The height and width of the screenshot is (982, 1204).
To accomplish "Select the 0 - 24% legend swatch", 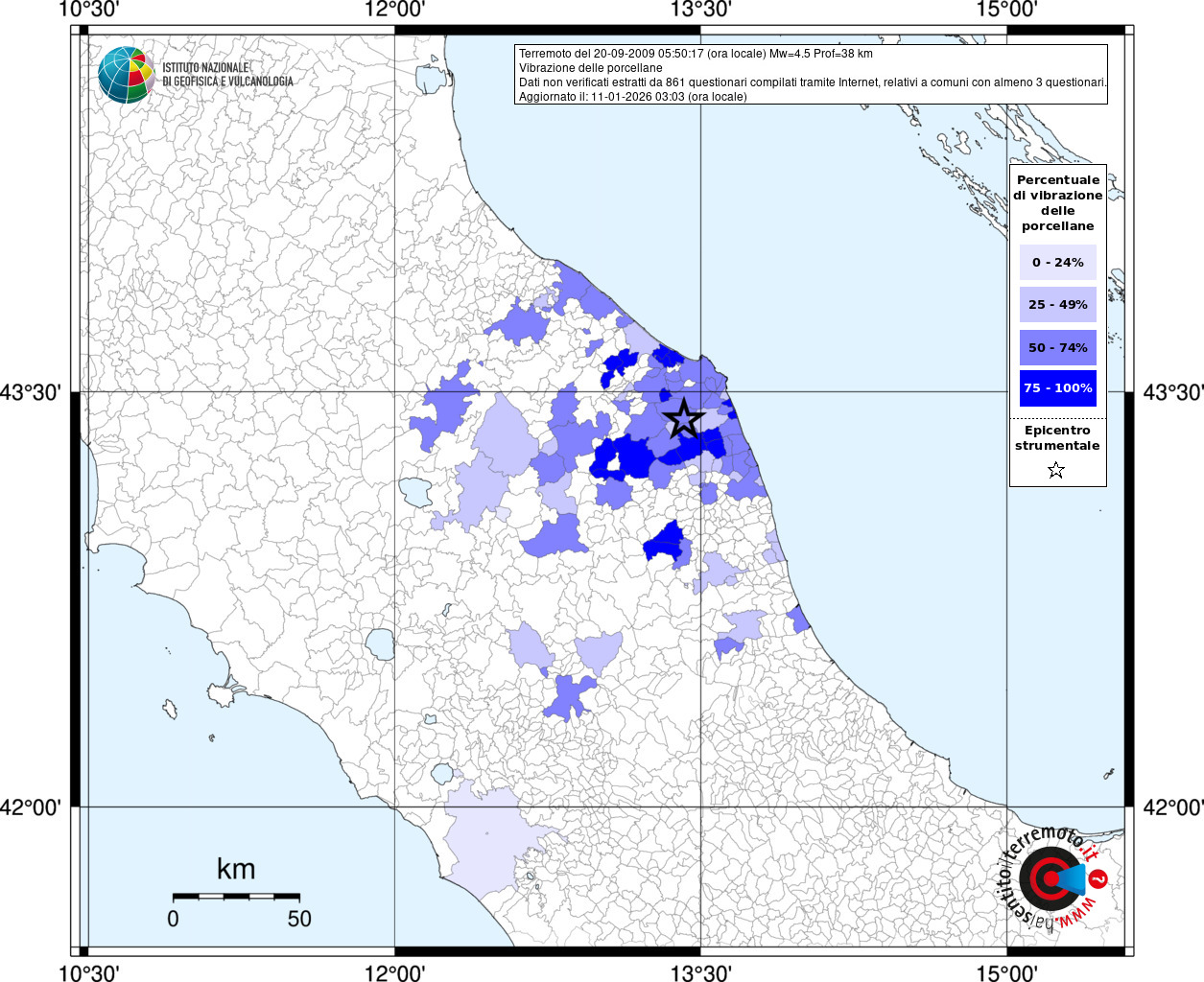I will (x=1057, y=262).
